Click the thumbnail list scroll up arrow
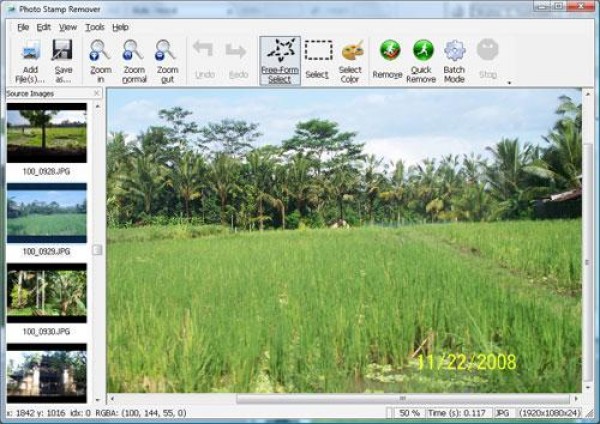Viewport: 600px width, 424px height. point(98,106)
